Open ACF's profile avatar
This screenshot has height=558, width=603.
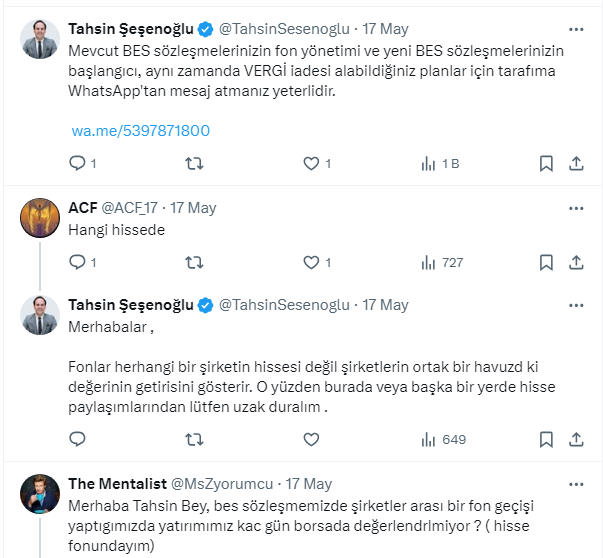click(41, 218)
